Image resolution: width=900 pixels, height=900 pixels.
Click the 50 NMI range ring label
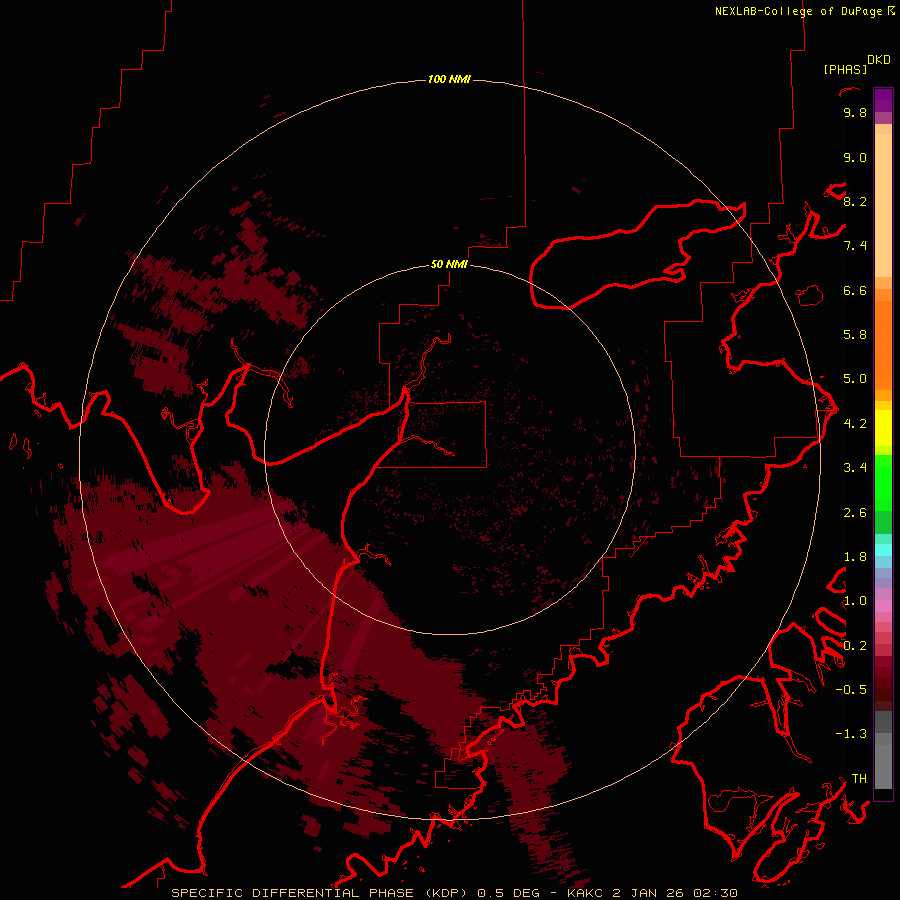tap(449, 264)
